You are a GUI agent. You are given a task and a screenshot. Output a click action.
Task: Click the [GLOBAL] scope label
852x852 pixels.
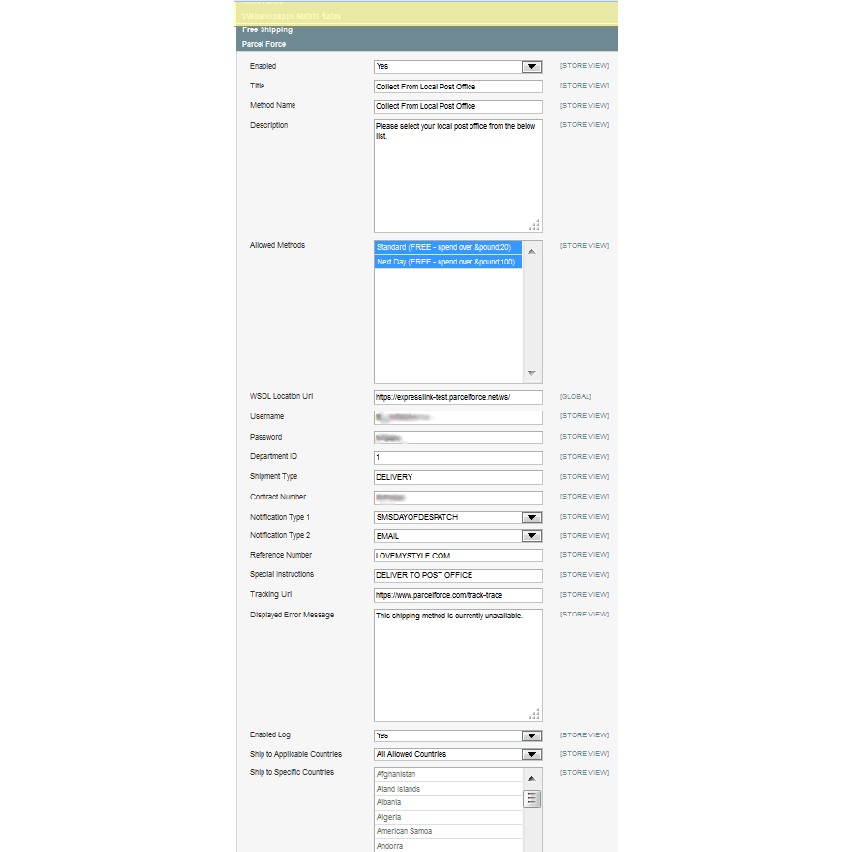coord(575,397)
